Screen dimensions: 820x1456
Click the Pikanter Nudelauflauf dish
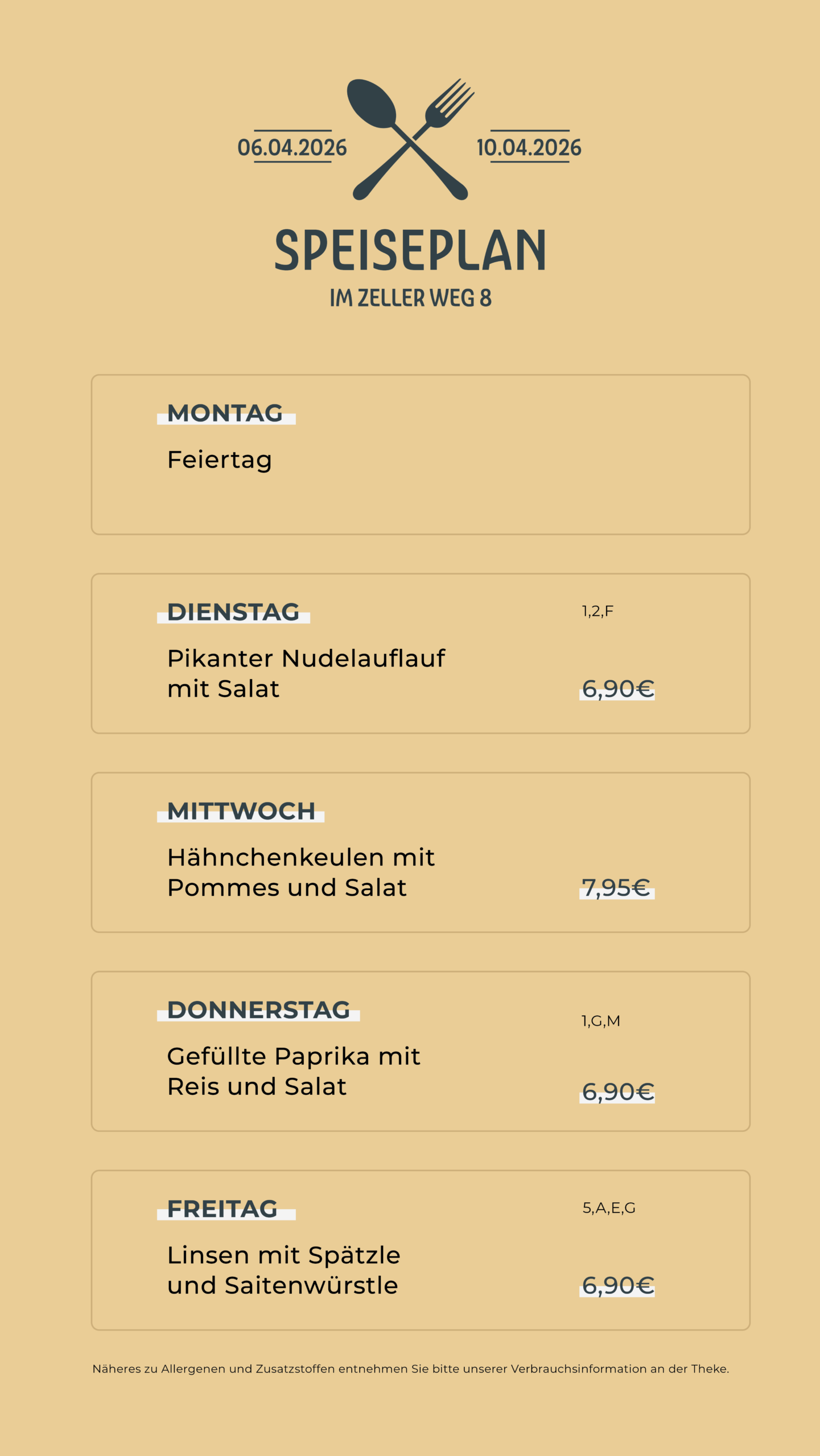306,673
